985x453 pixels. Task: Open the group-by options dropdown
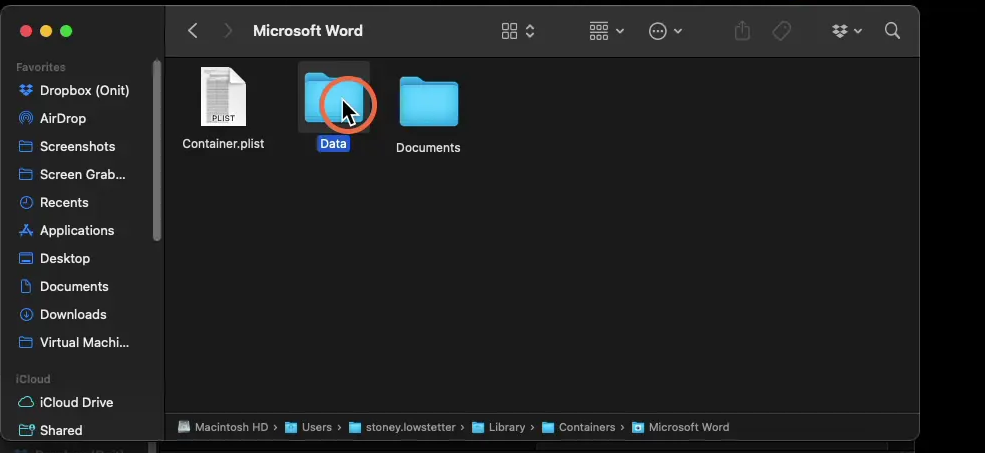(x=606, y=31)
